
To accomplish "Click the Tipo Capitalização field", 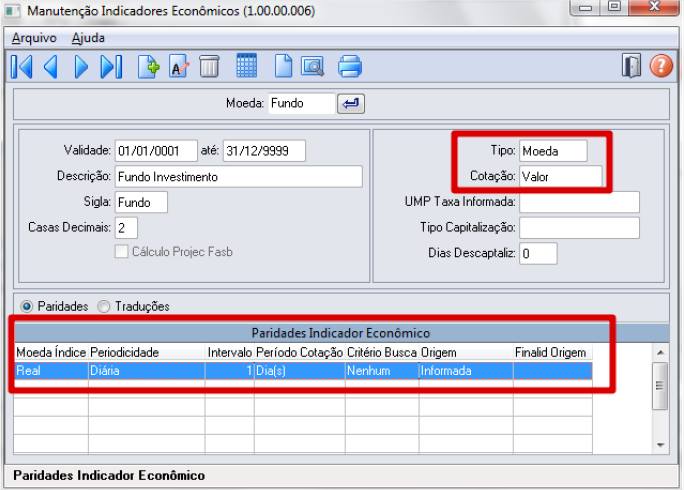I will pos(579,228).
